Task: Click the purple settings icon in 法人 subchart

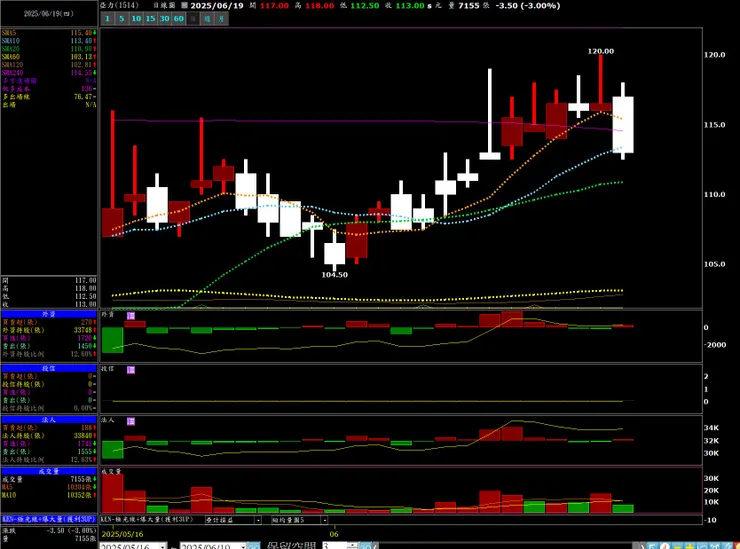Action: (x=131, y=421)
